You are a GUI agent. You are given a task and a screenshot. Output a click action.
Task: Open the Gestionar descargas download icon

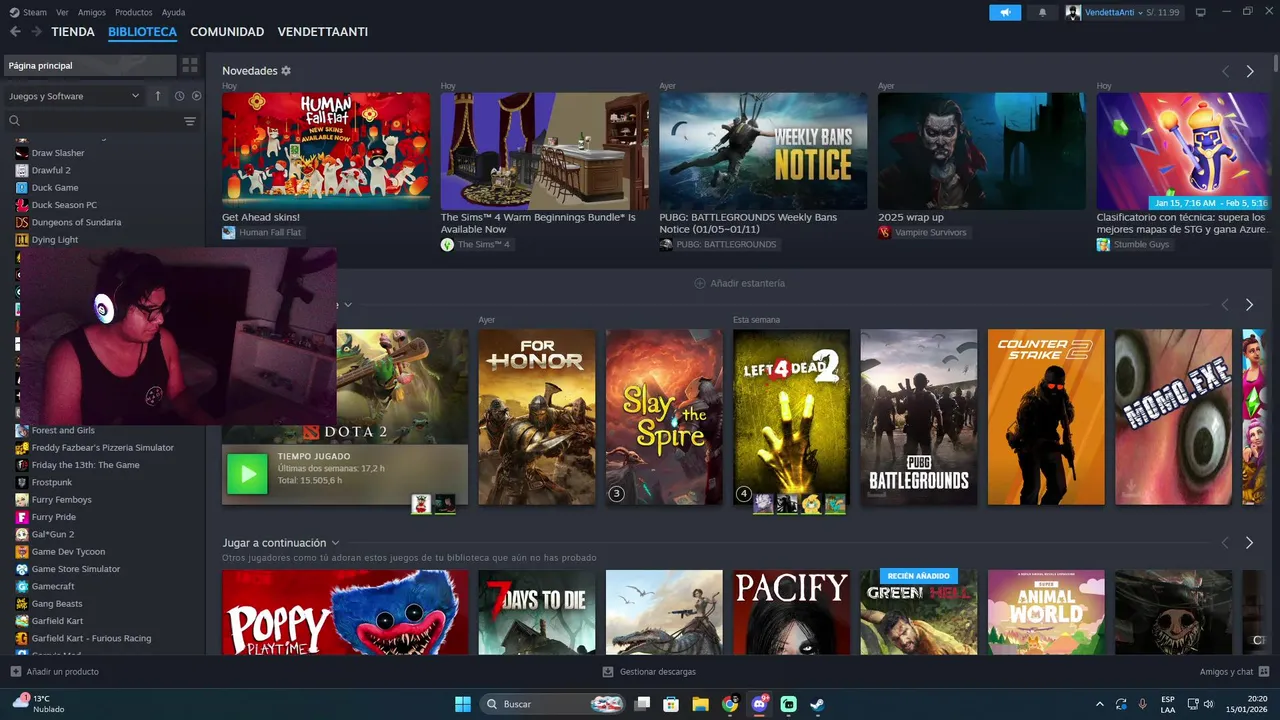pyautogui.click(x=608, y=672)
